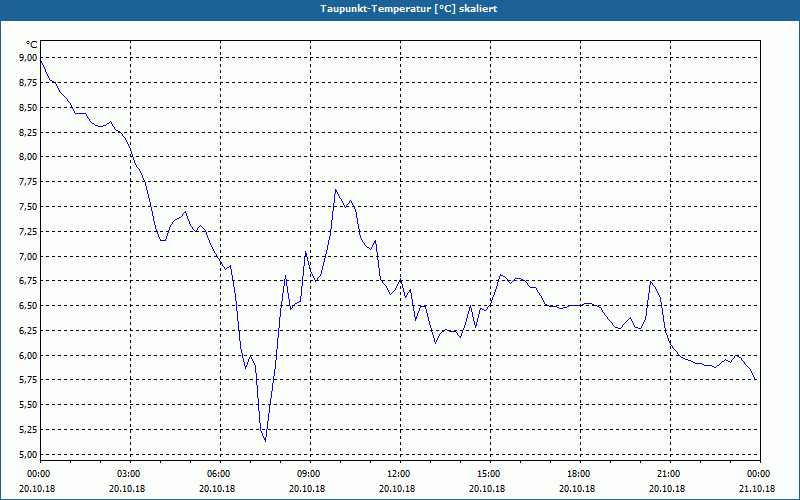Image resolution: width=800 pixels, height=500 pixels.
Task: Select the 6,50 y-axis label
Action: (29, 306)
